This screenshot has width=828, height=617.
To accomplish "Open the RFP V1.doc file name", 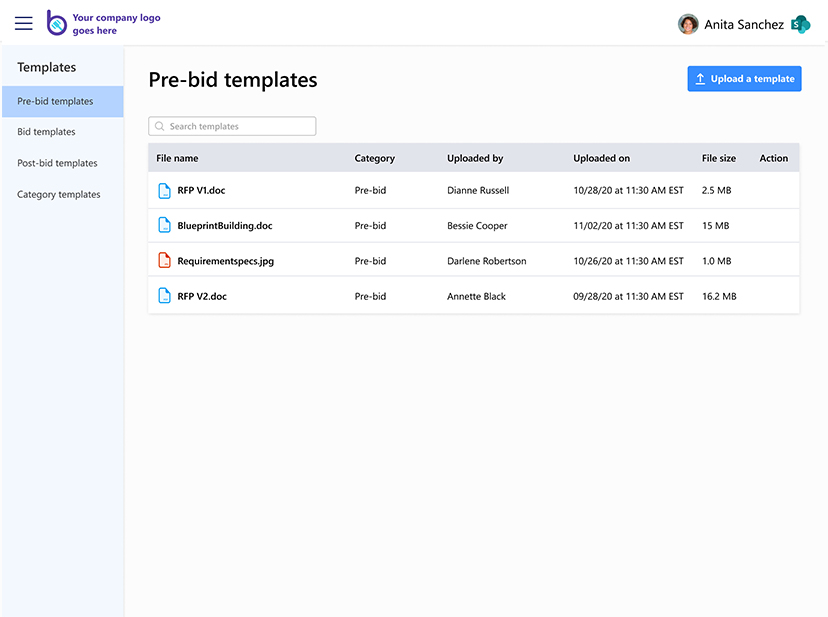I will pos(201,190).
